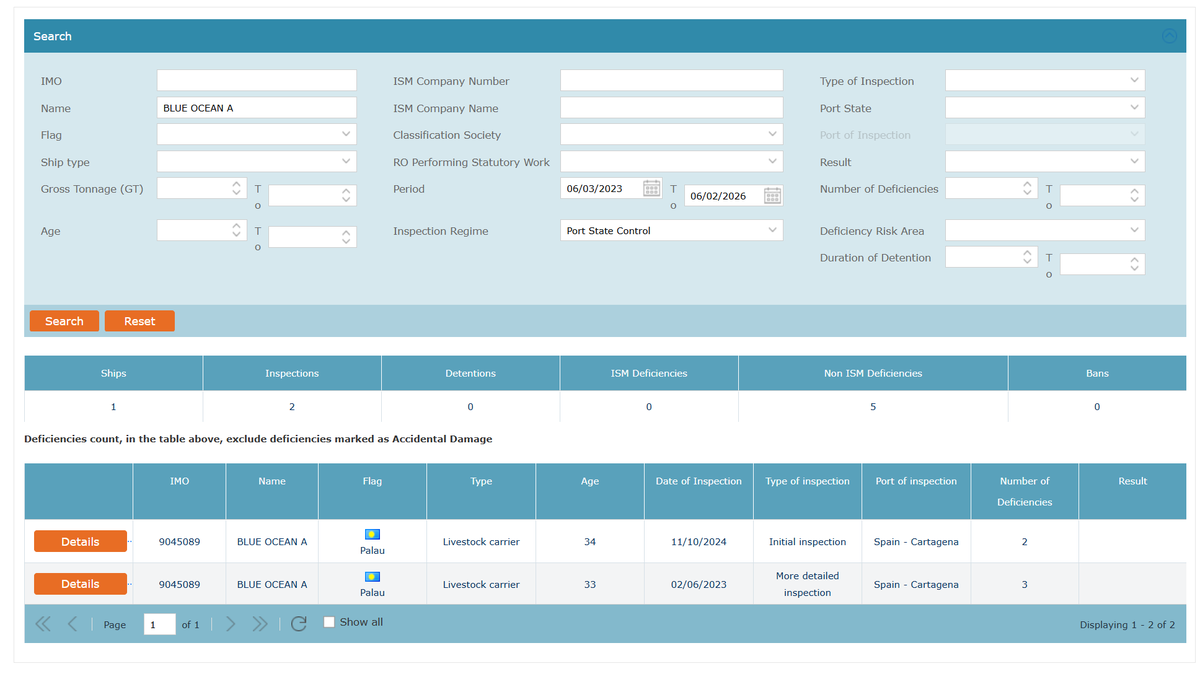Click the Palau flag in the 11/10/2024 row
The image size is (1200, 674).
372,534
